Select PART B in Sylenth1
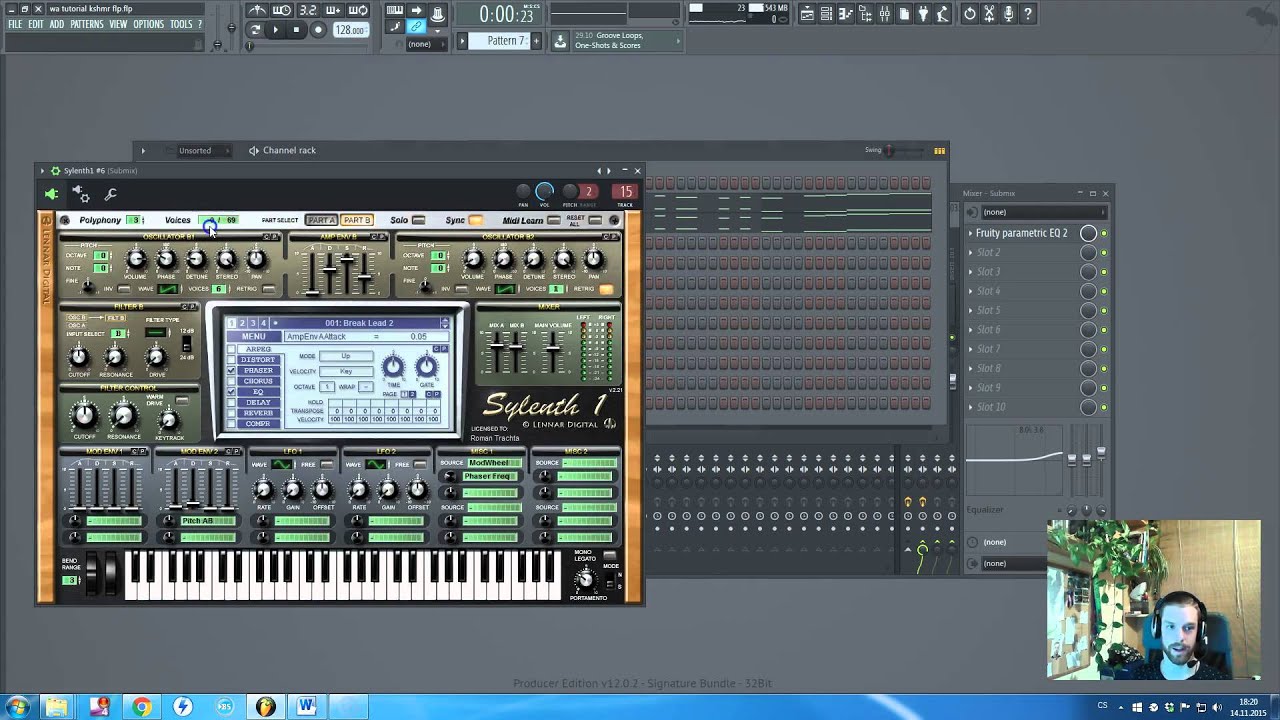1280x720 pixels. pos(356,220)
